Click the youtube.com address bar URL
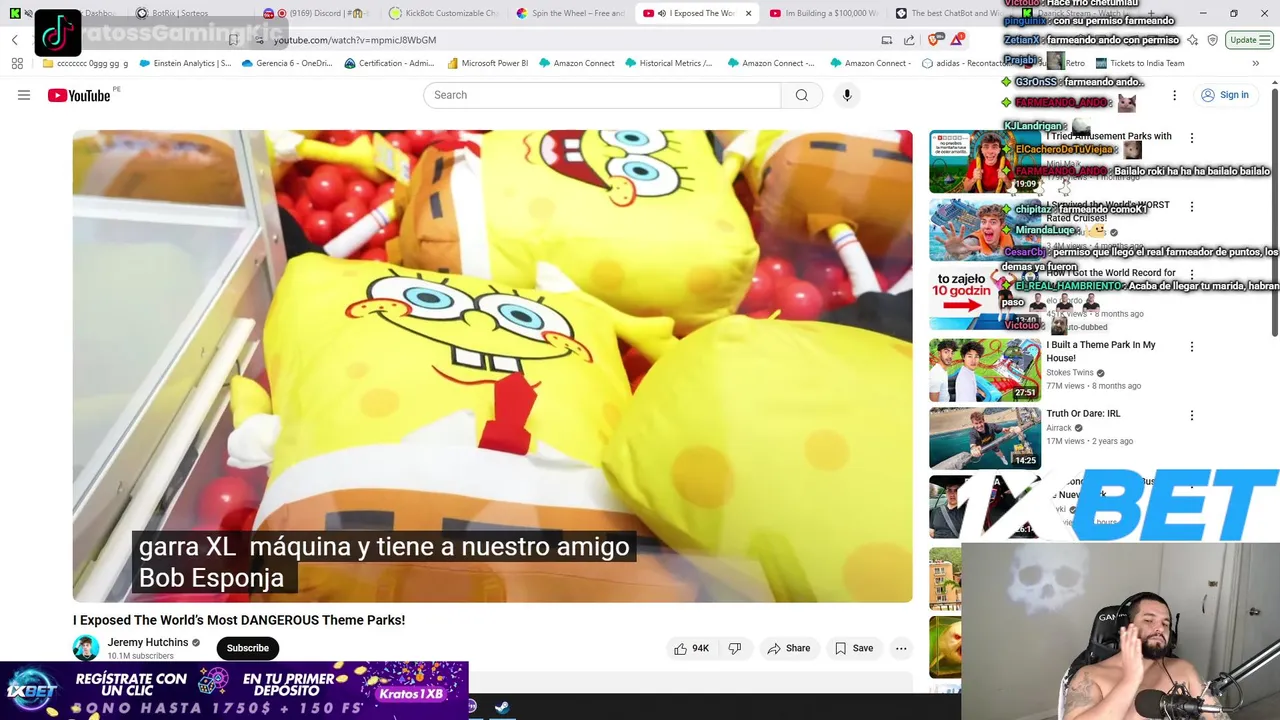The width and height of the screenshot is (1280, 720). point(355,40)
